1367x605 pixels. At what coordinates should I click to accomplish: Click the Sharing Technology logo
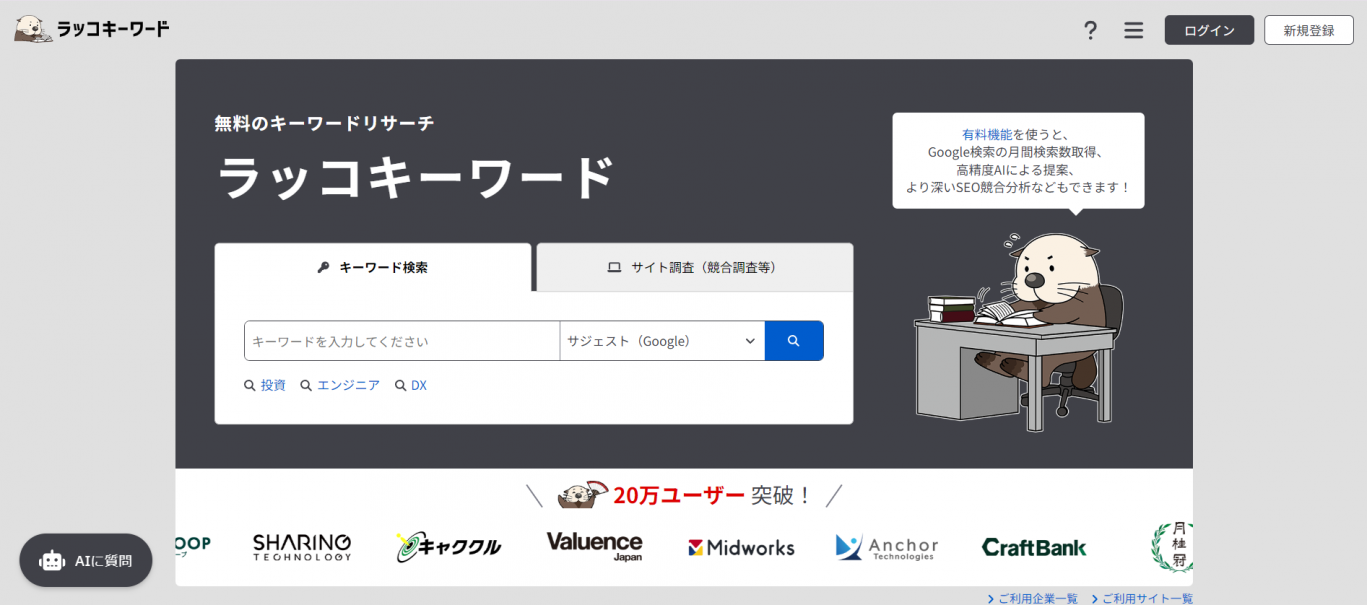click(x=302, y=546)
